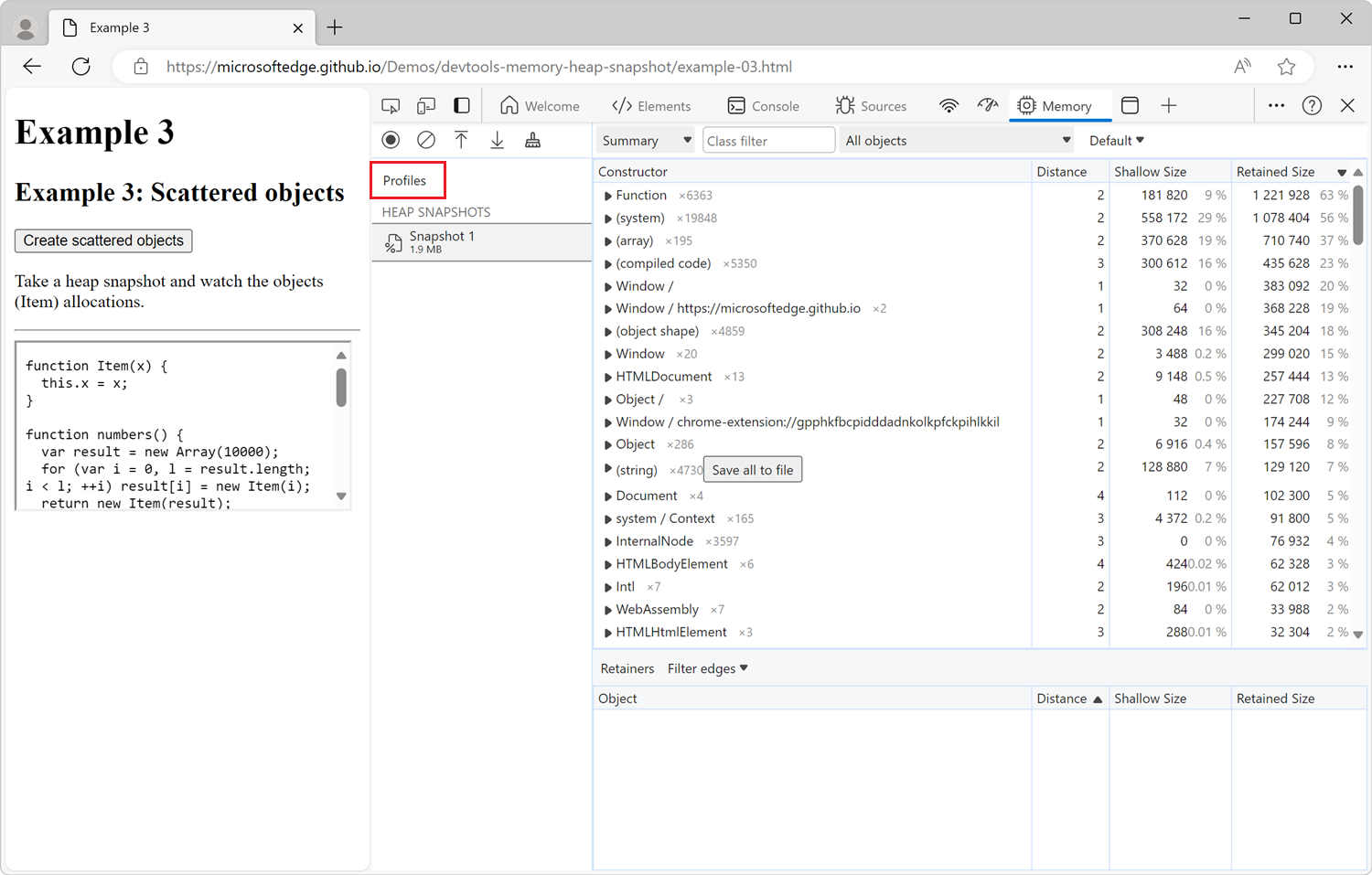Click the save profile download arrow icon

(x=497, y=140)
